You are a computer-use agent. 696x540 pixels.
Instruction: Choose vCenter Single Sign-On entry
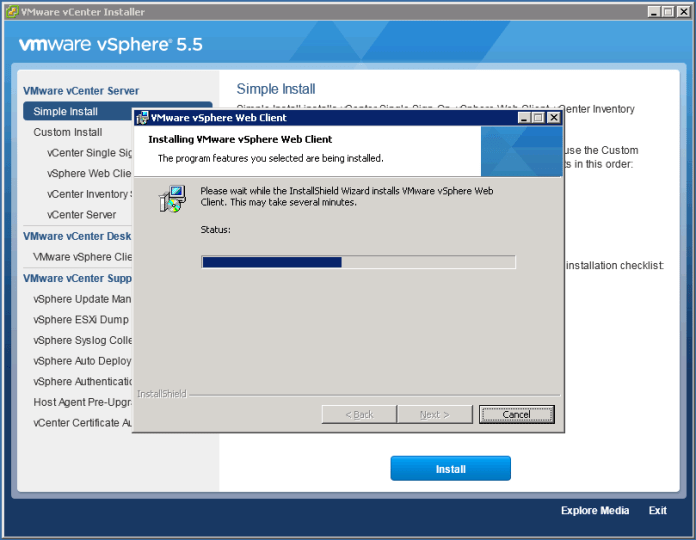tap(89, 153)
